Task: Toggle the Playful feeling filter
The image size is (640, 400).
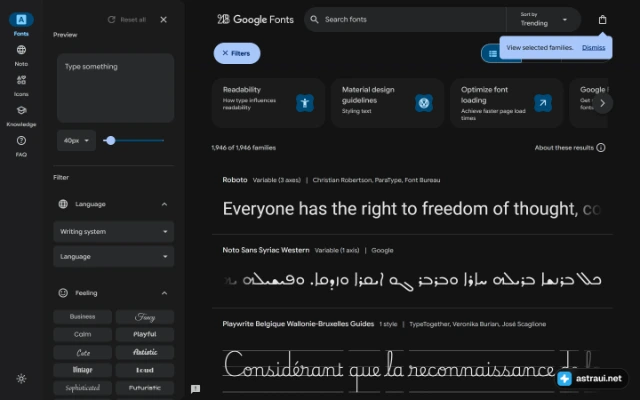Action: (145, 334)
